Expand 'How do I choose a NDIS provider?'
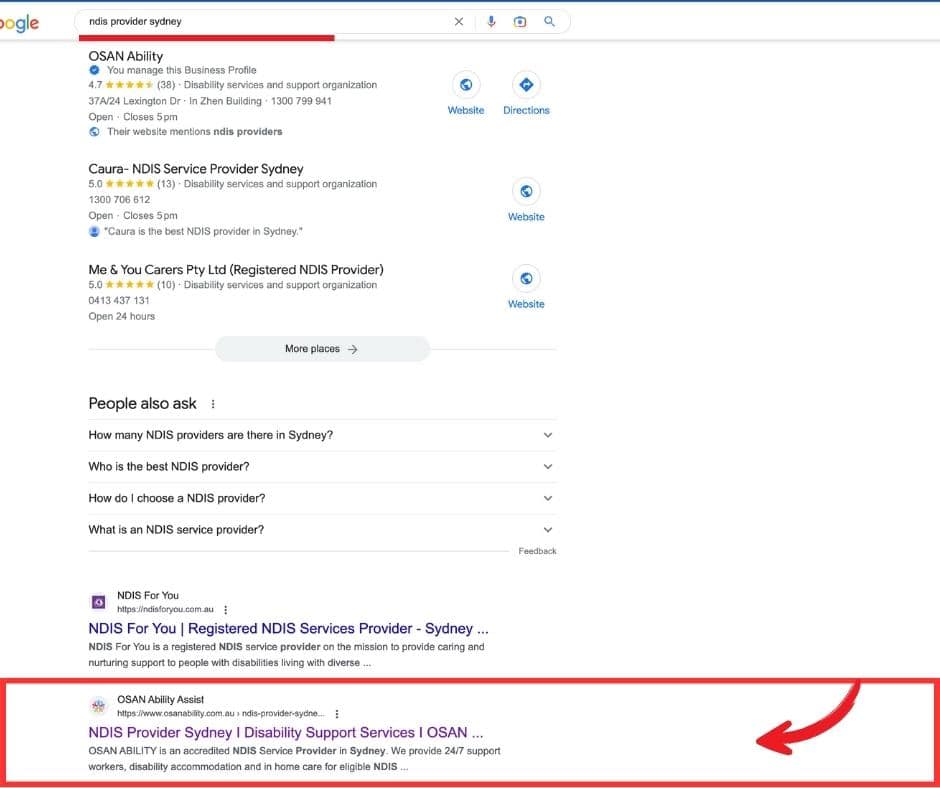The image size is (940, 788). (547, 498)
